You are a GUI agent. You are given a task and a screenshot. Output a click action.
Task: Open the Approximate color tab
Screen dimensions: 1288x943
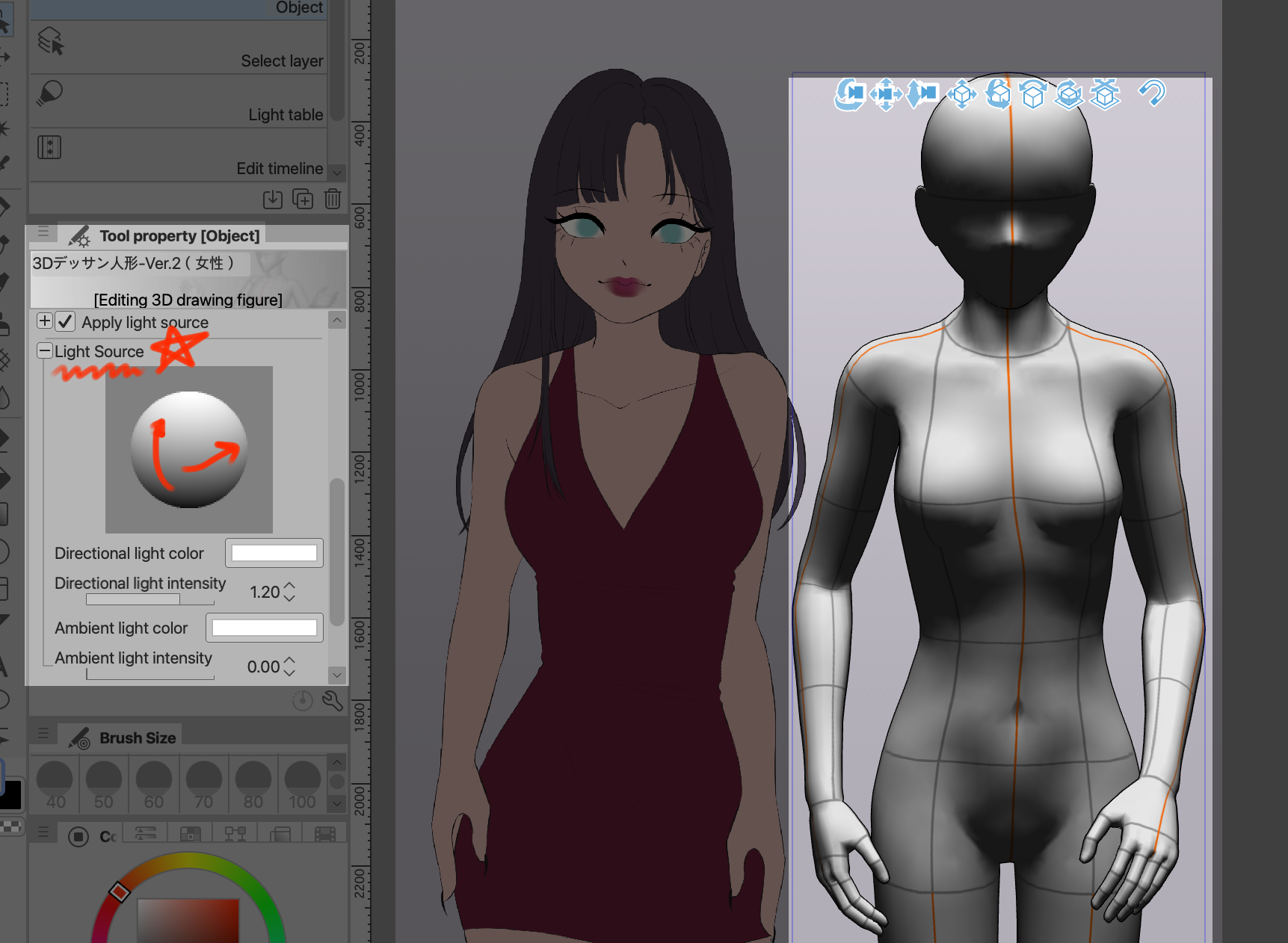tap(280, 834)
